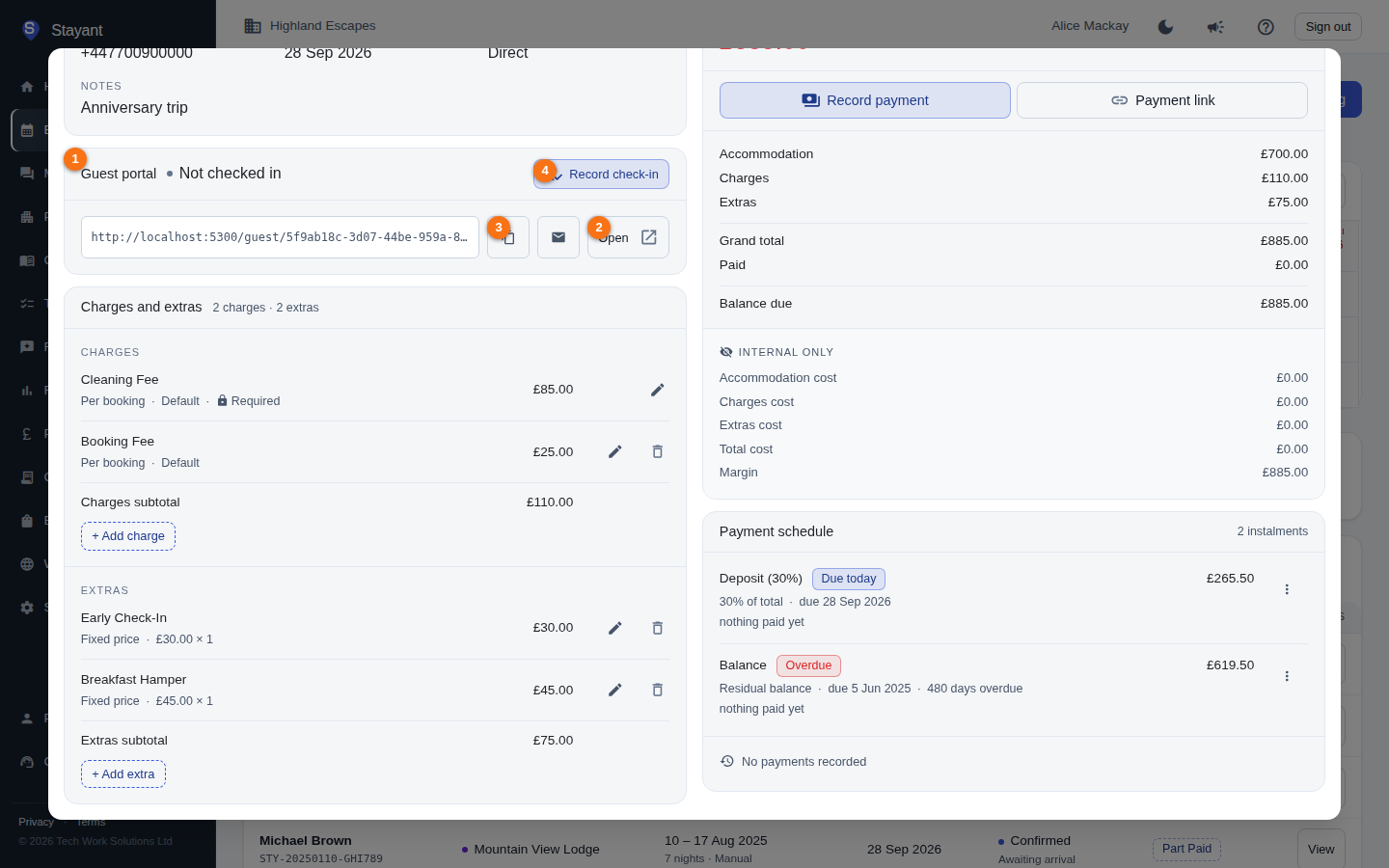The image size is (1389, 868).
Task: Edit the Cleaning Fee charge
Action: point(658,390)
